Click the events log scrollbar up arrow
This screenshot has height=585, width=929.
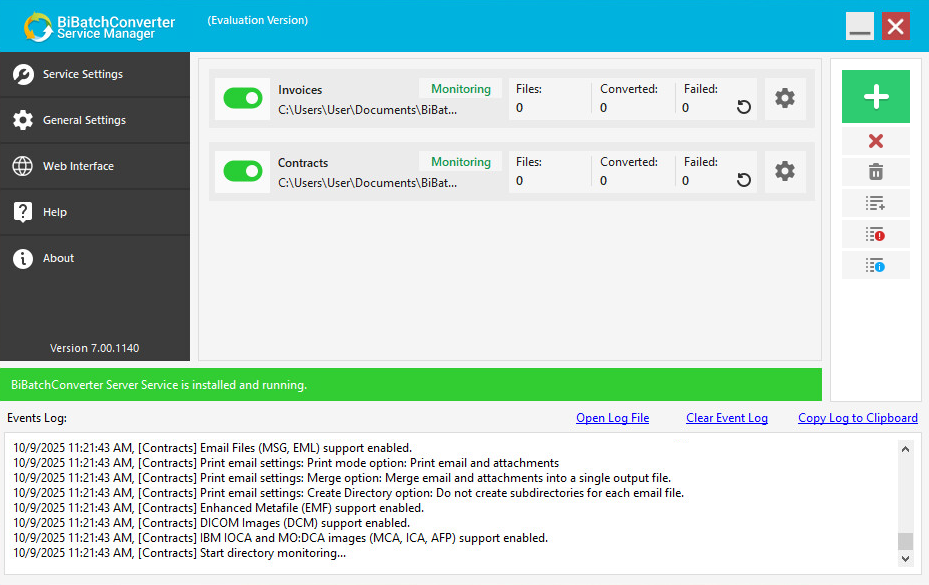(905, 448)
